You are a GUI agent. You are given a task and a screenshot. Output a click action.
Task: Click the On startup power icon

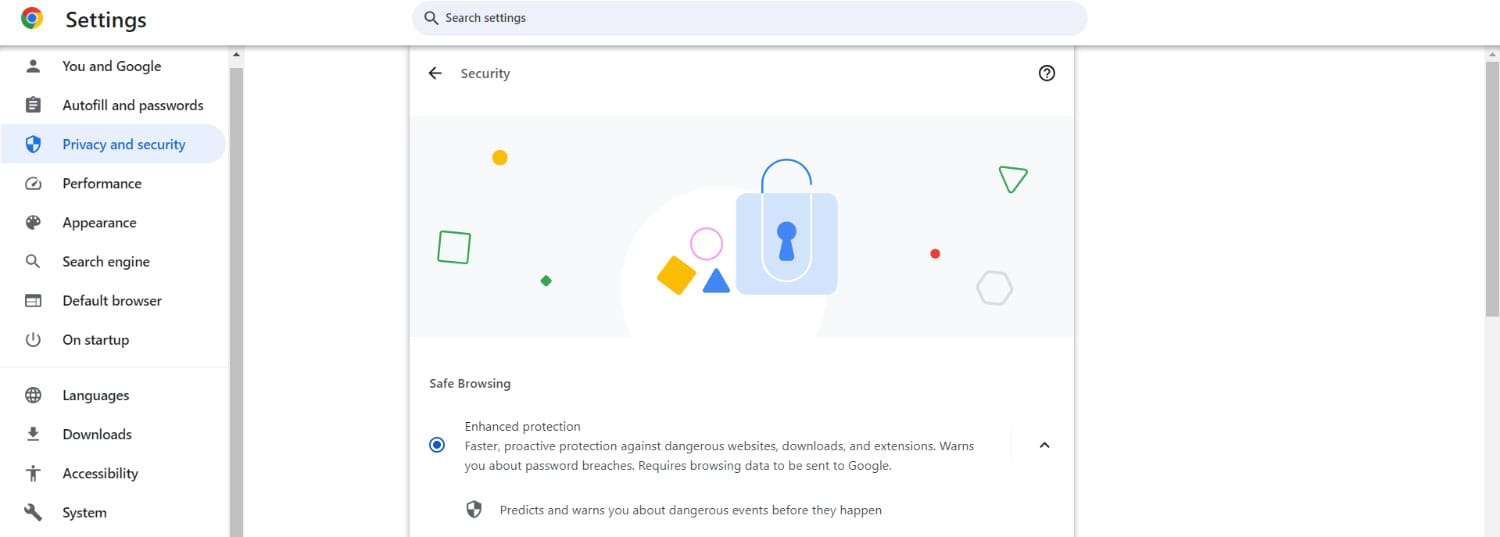33,340
